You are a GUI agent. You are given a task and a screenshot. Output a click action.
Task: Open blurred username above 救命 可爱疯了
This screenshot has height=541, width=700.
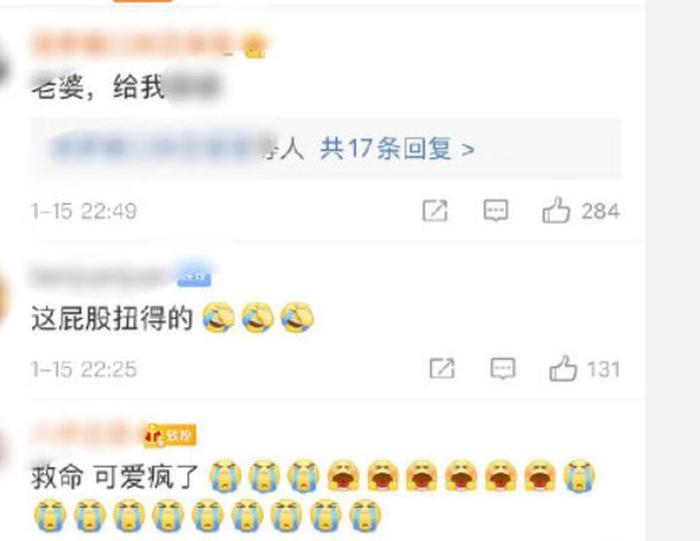(x=85, y=433)
